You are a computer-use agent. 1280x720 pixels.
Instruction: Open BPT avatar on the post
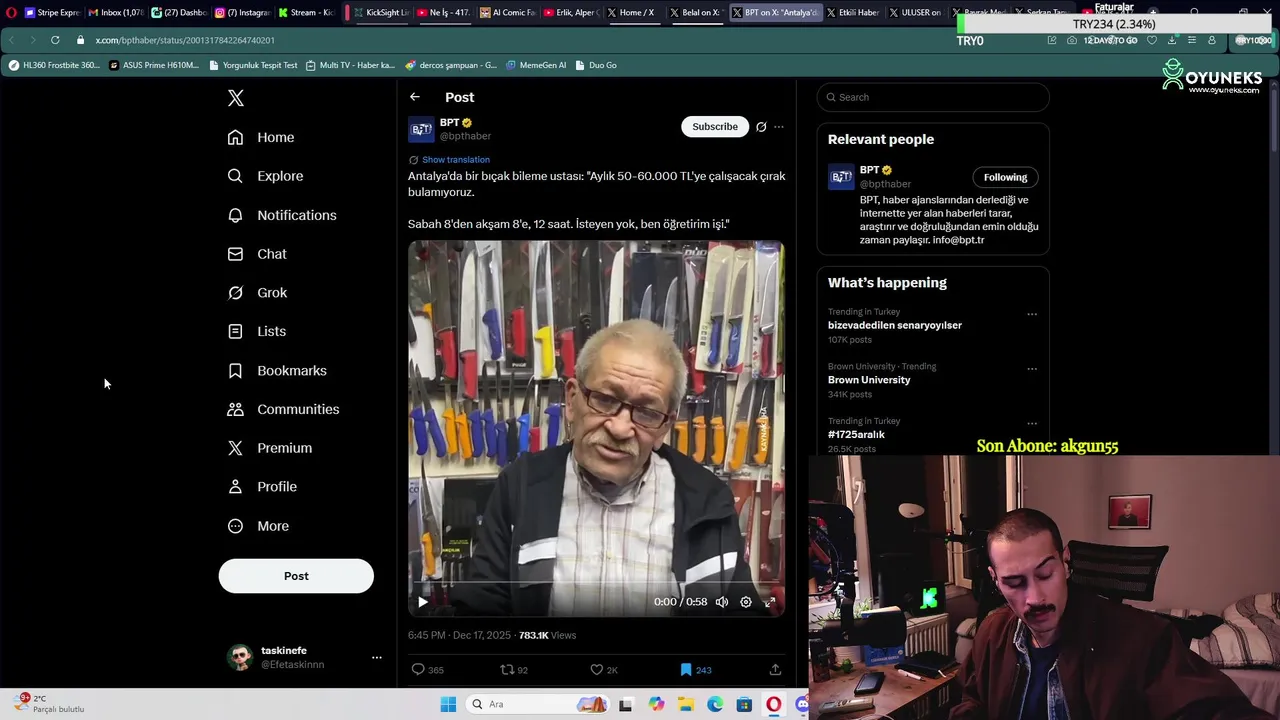[421, 129]
